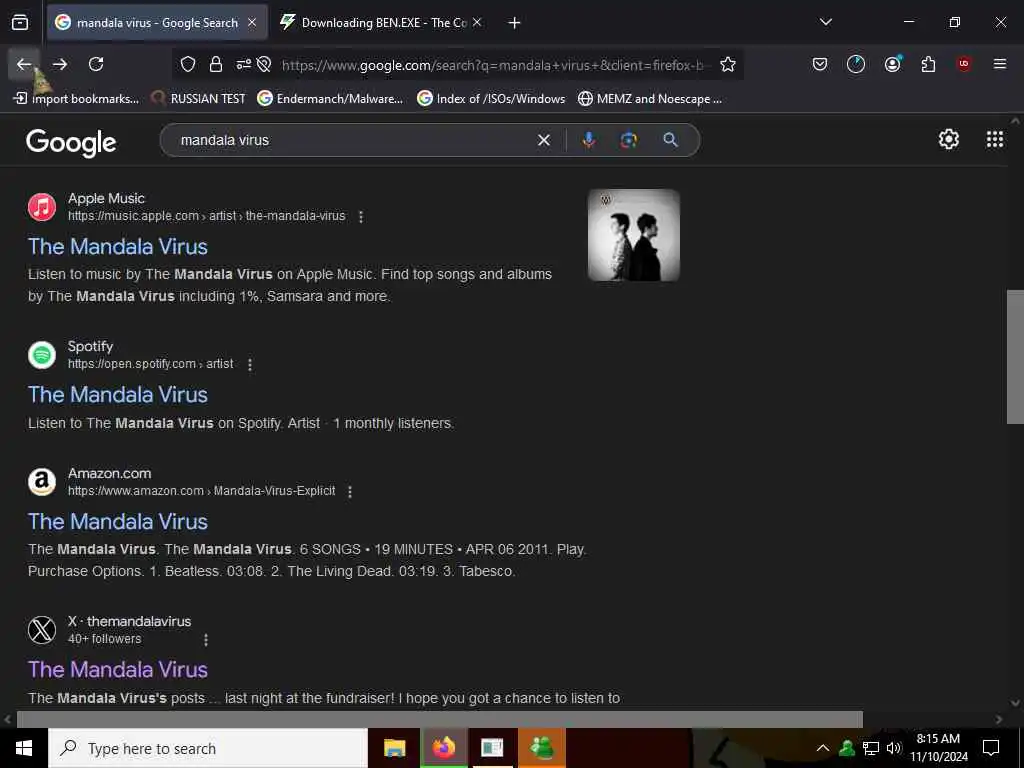Open the Google apps grid
The width and height of the screenshot is (1024, 768).
[995, 139]
